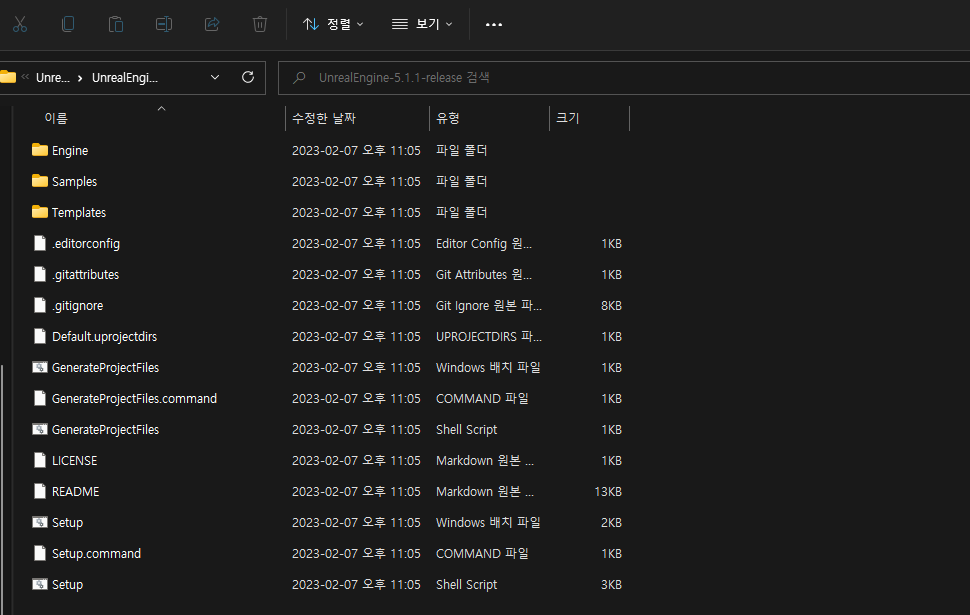Click the Rename icon in toolbar

click(x=164, y=24)
